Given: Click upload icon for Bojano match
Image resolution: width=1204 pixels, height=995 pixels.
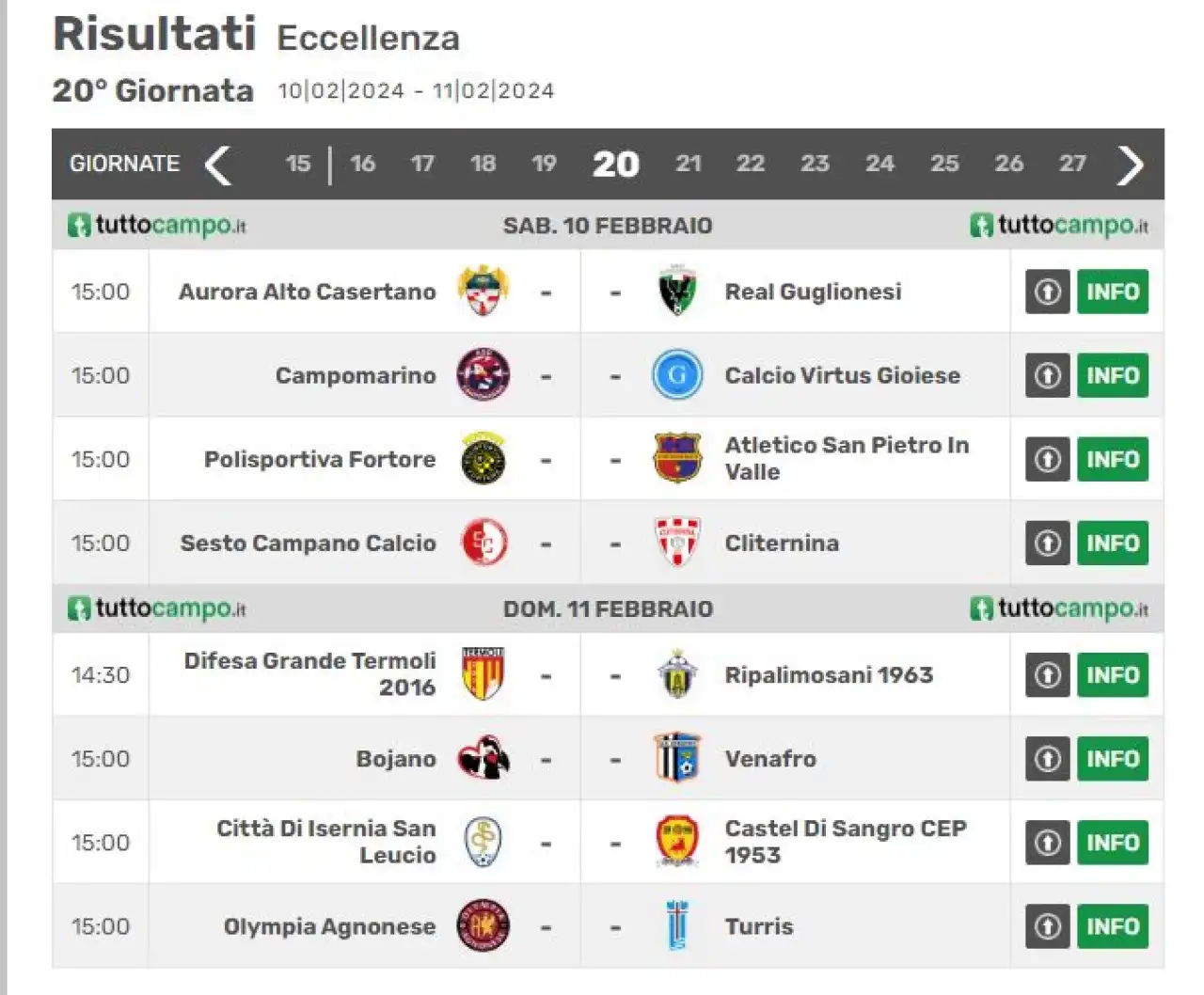Looking at the screenshot, I should click(x=1047, y=759).
